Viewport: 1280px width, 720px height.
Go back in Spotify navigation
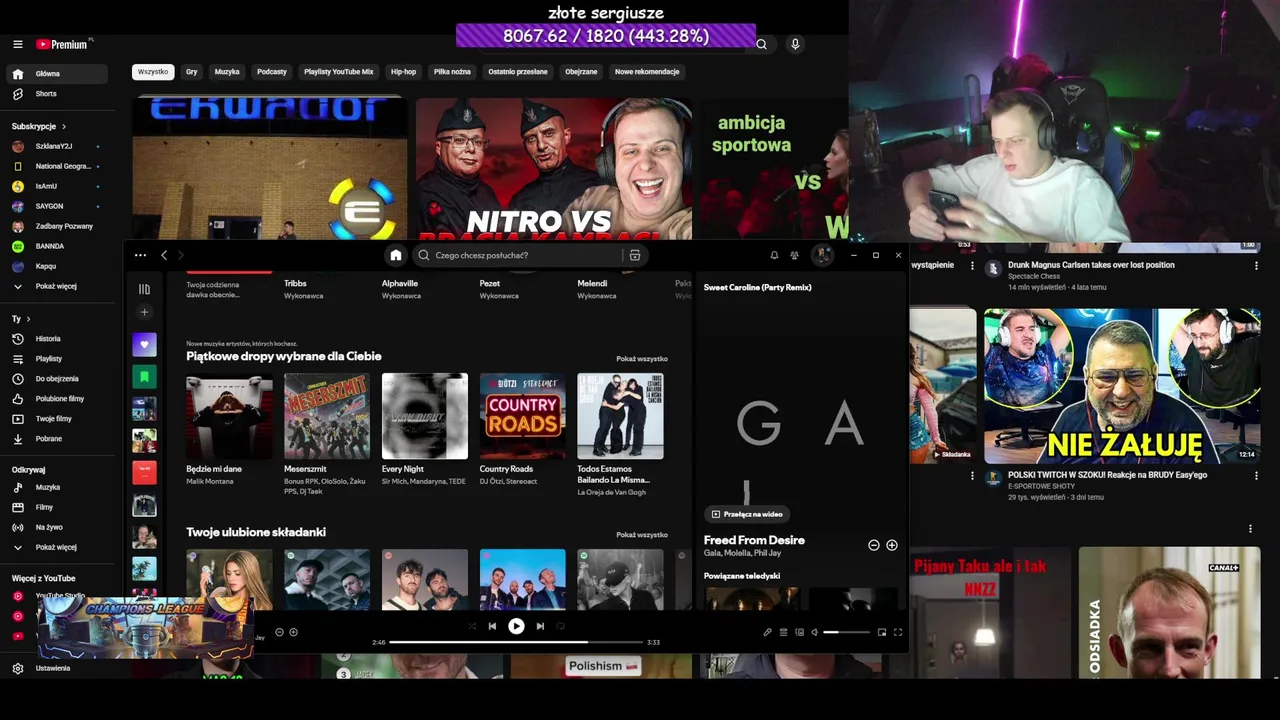click(164, 255)
